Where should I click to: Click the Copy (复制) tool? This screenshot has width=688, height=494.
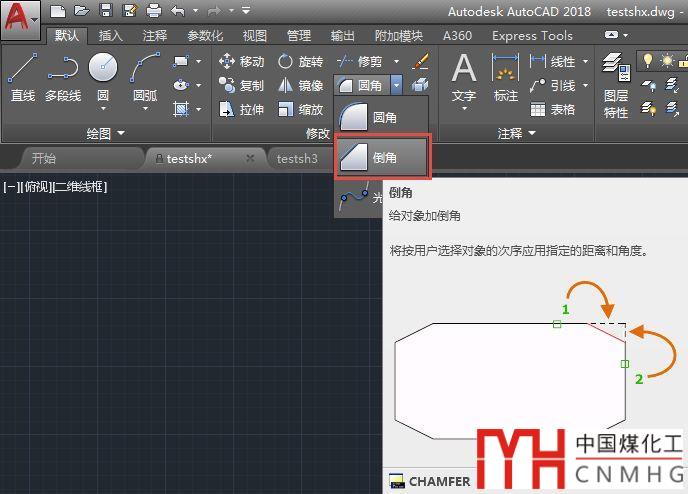coord(241,85)
